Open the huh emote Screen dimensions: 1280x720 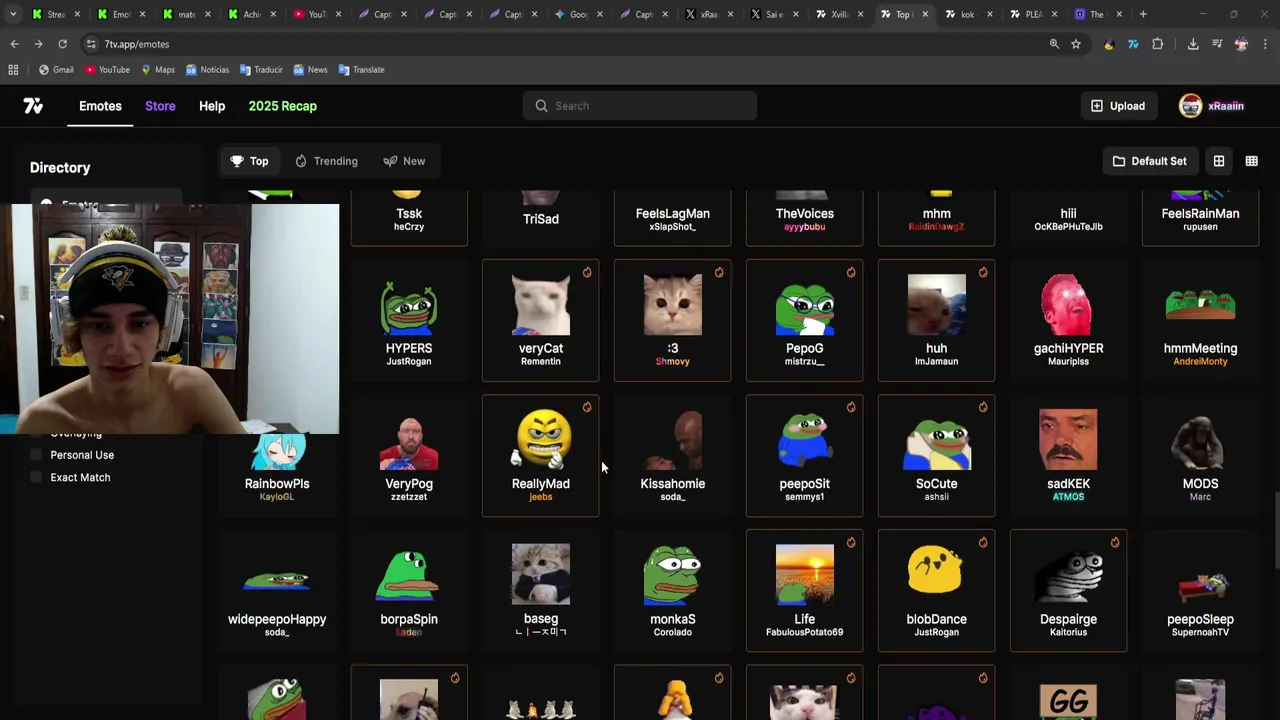937,320
